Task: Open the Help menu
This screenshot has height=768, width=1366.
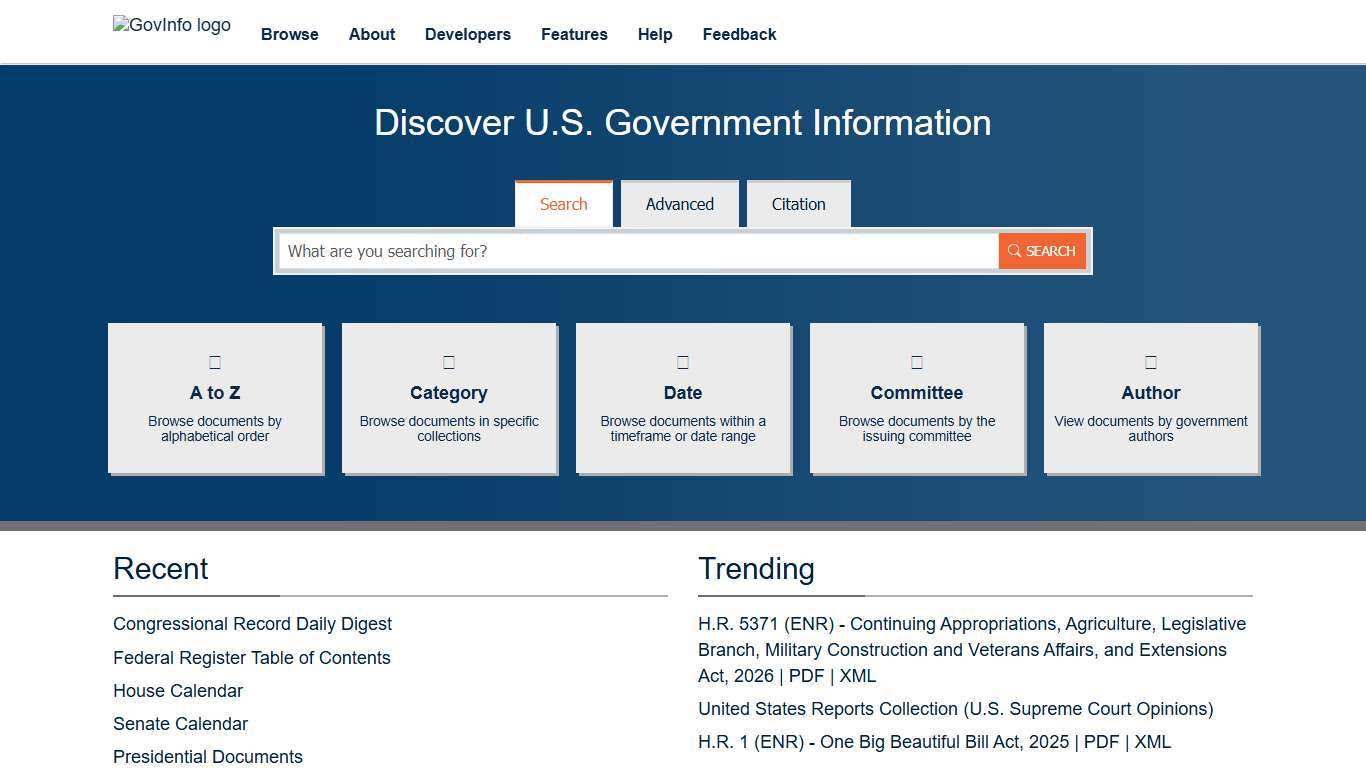Action: pos(655,34)
